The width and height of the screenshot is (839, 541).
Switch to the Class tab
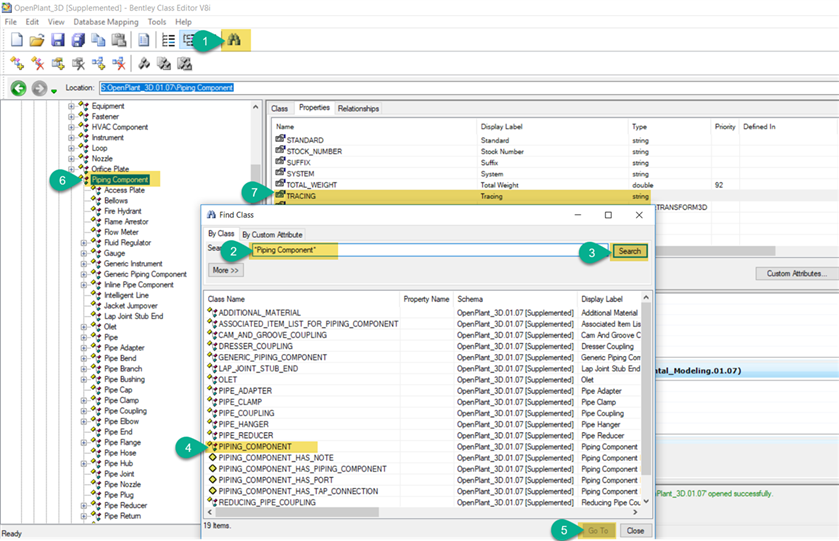pyautogui.click(x=279, y=109)
